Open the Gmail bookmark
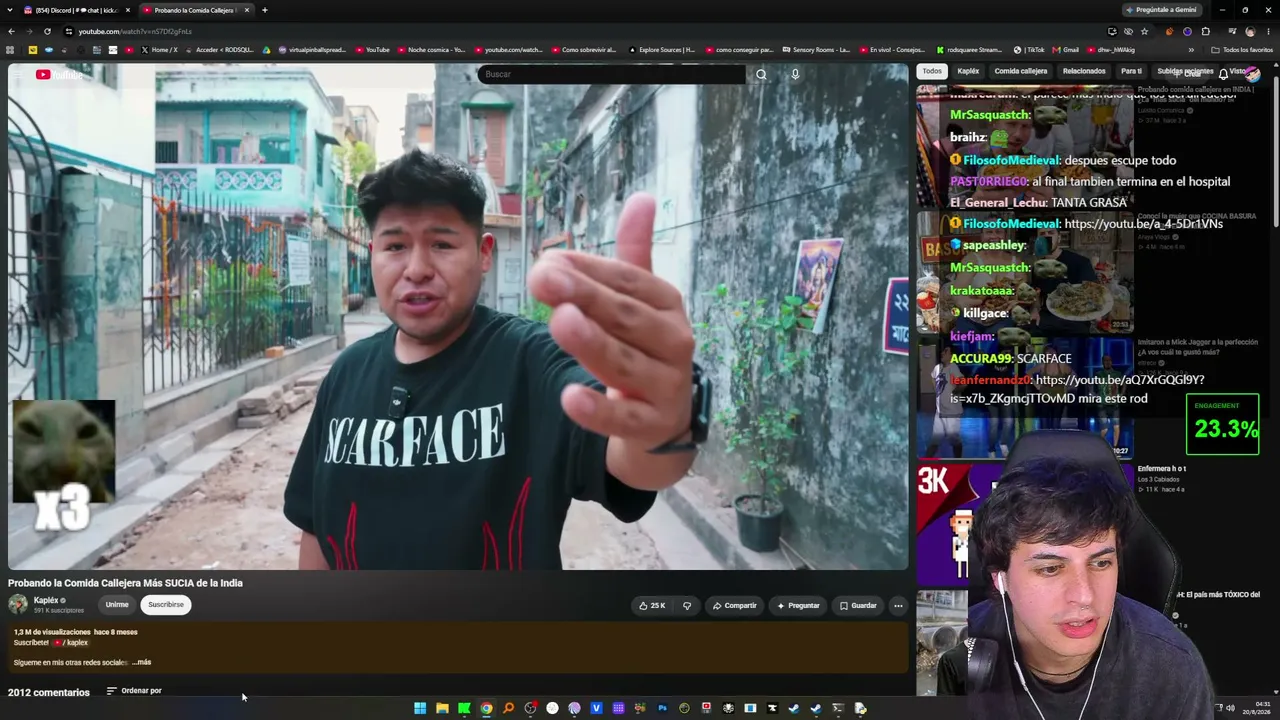 [x=1066, y=50]
